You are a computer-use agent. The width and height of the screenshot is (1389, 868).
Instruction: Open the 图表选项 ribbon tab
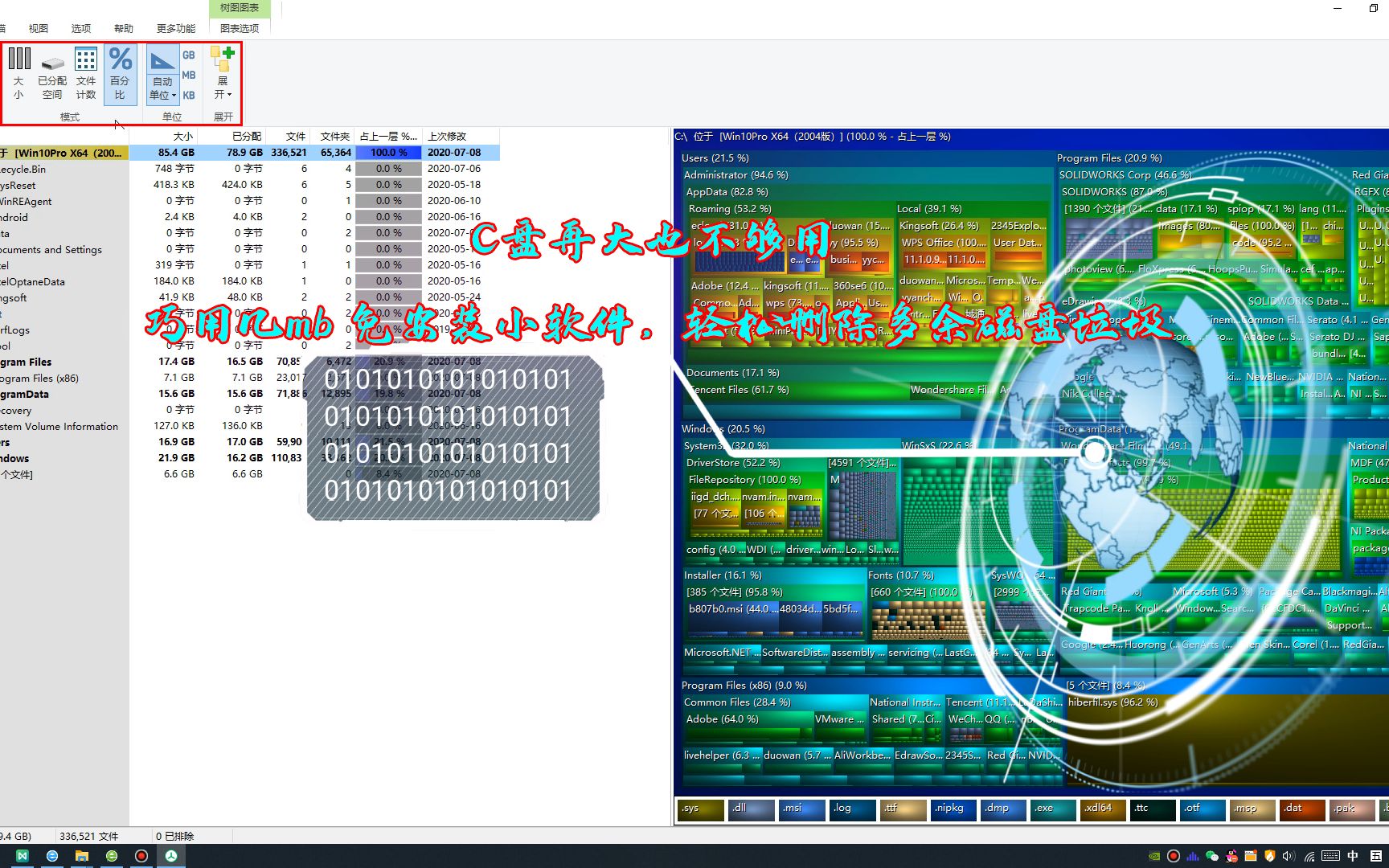(x=240, y=28)
